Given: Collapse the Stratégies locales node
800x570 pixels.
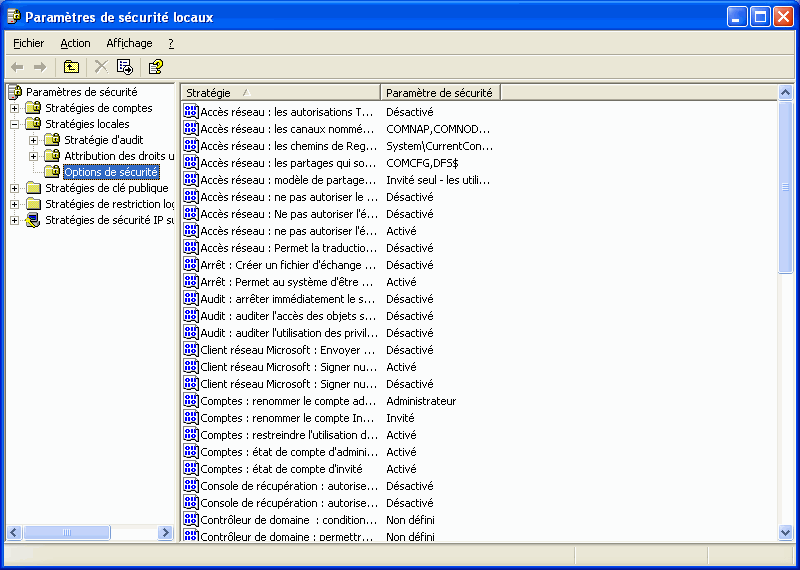Looking at the screenshot, I should (14, 124).
